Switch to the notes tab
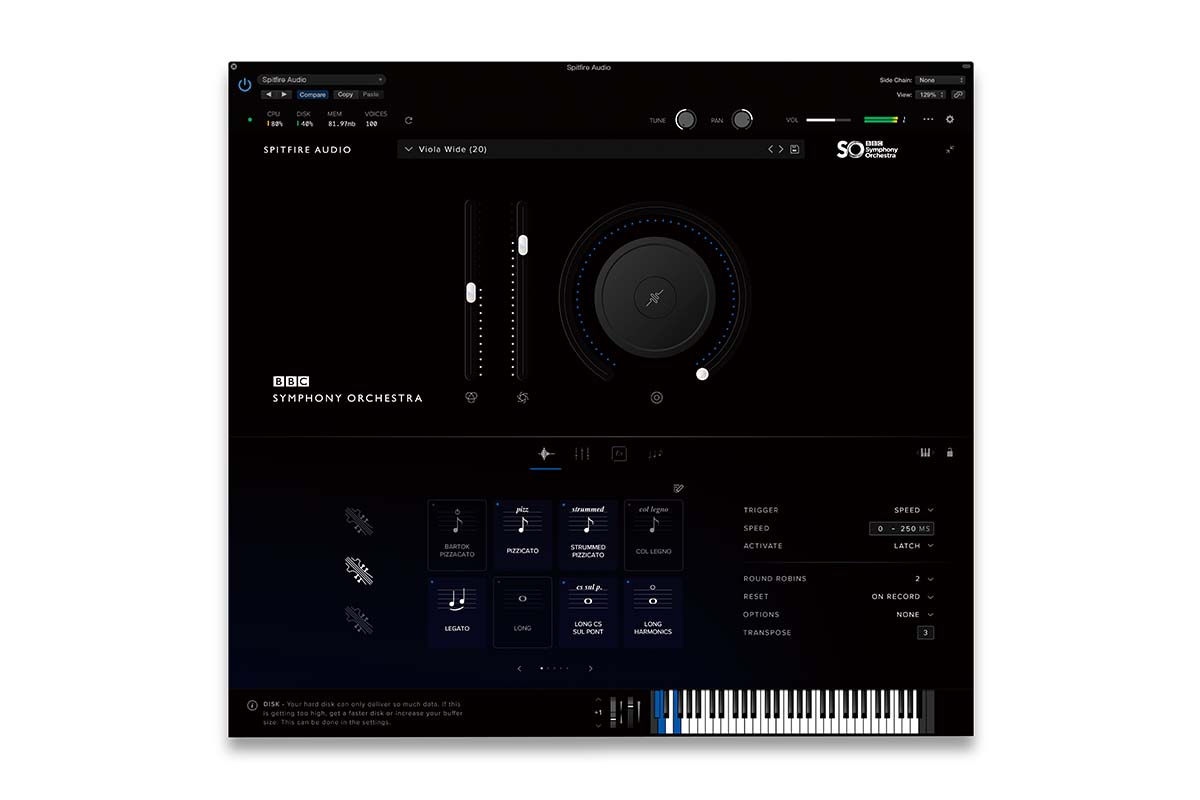 655,453
